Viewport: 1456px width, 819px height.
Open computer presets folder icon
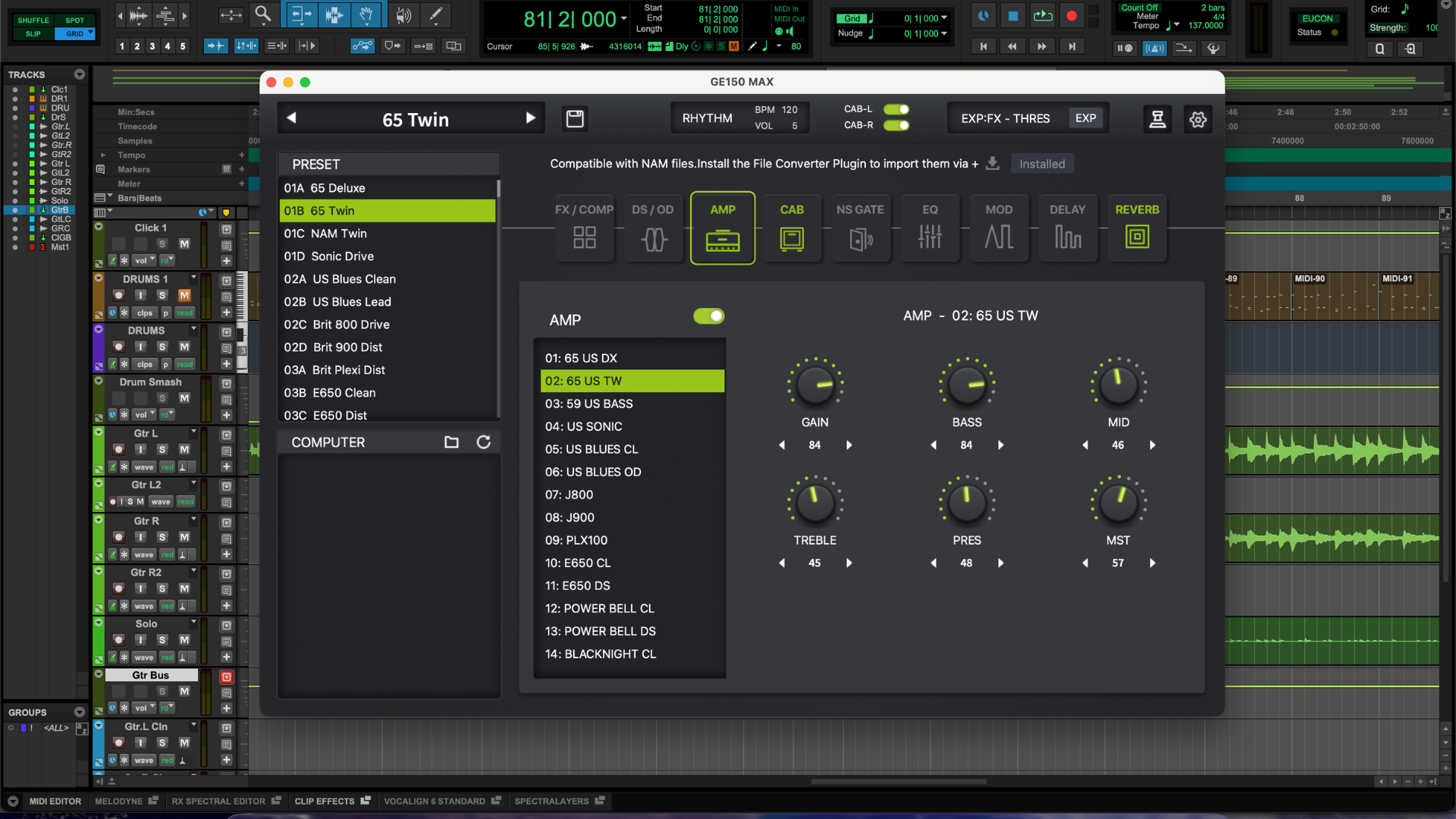click(x=451, y=442)
